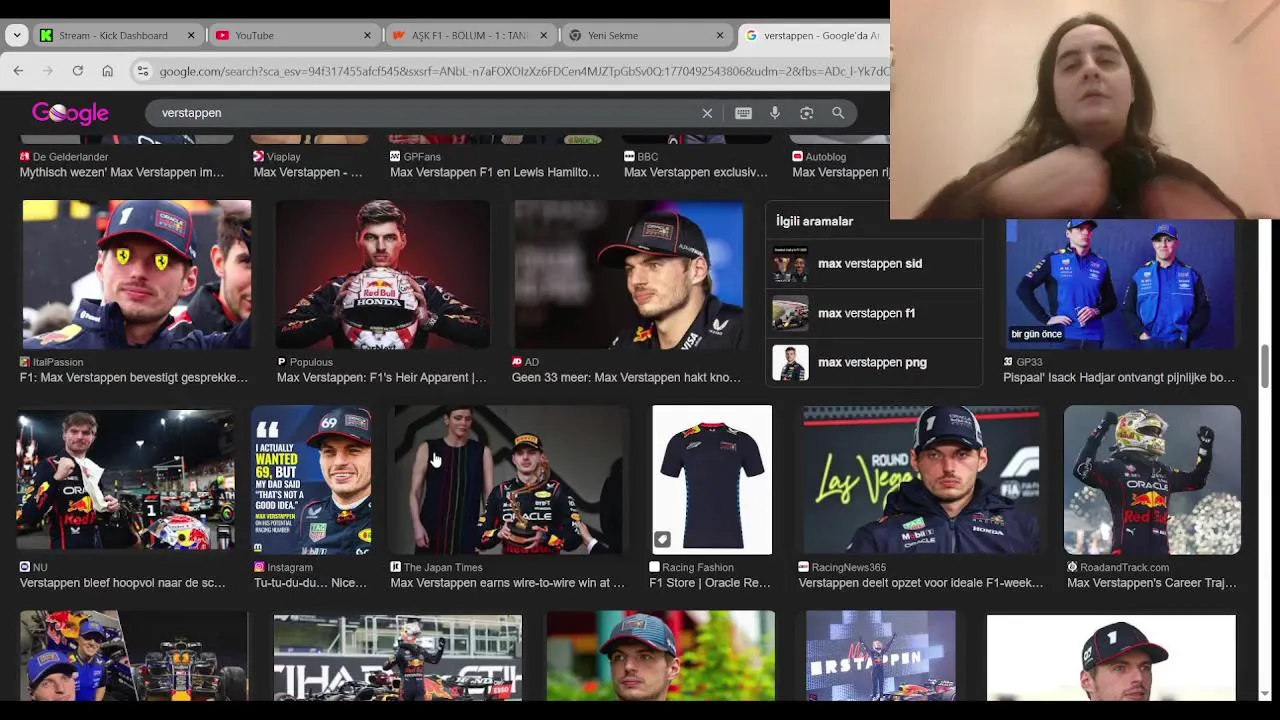Viewport: 1280px width, 720px height.
Task: Open the NU podium celebration image
Action: click(x=126, y=480)
